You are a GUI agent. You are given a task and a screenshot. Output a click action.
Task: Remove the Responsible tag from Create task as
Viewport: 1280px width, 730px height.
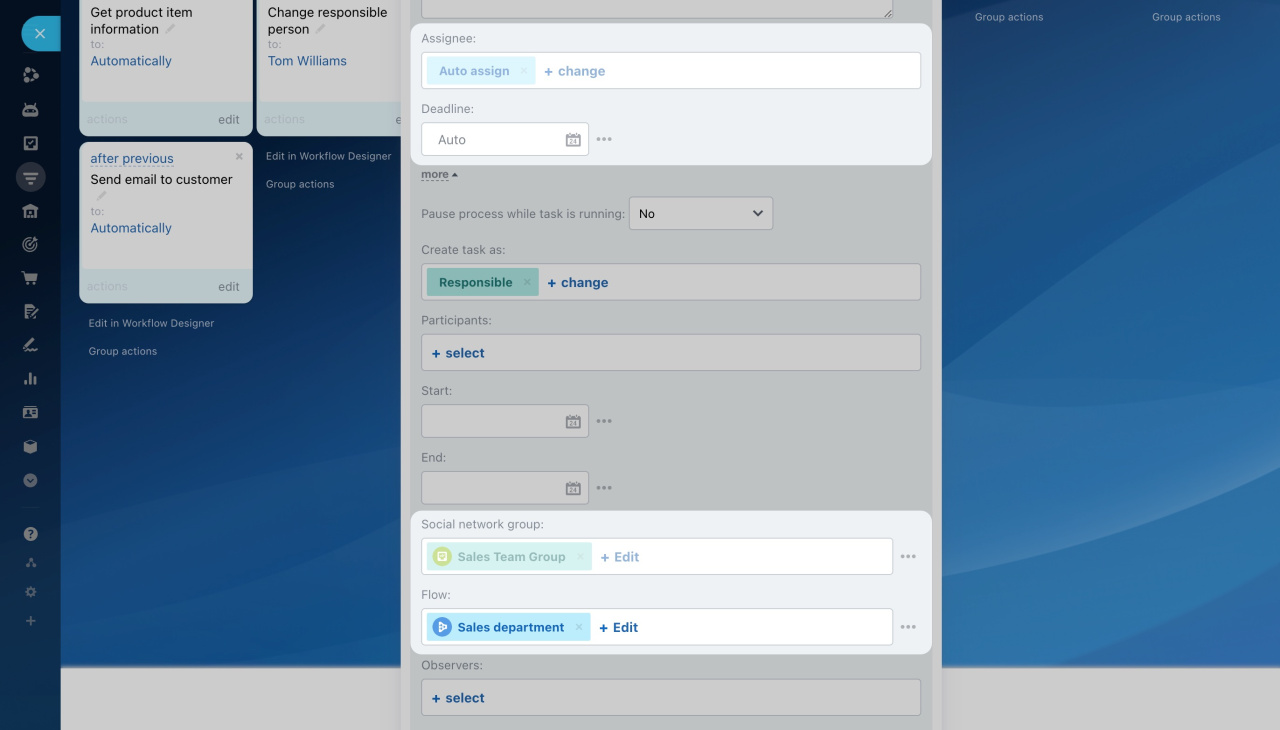click(527, 283)
